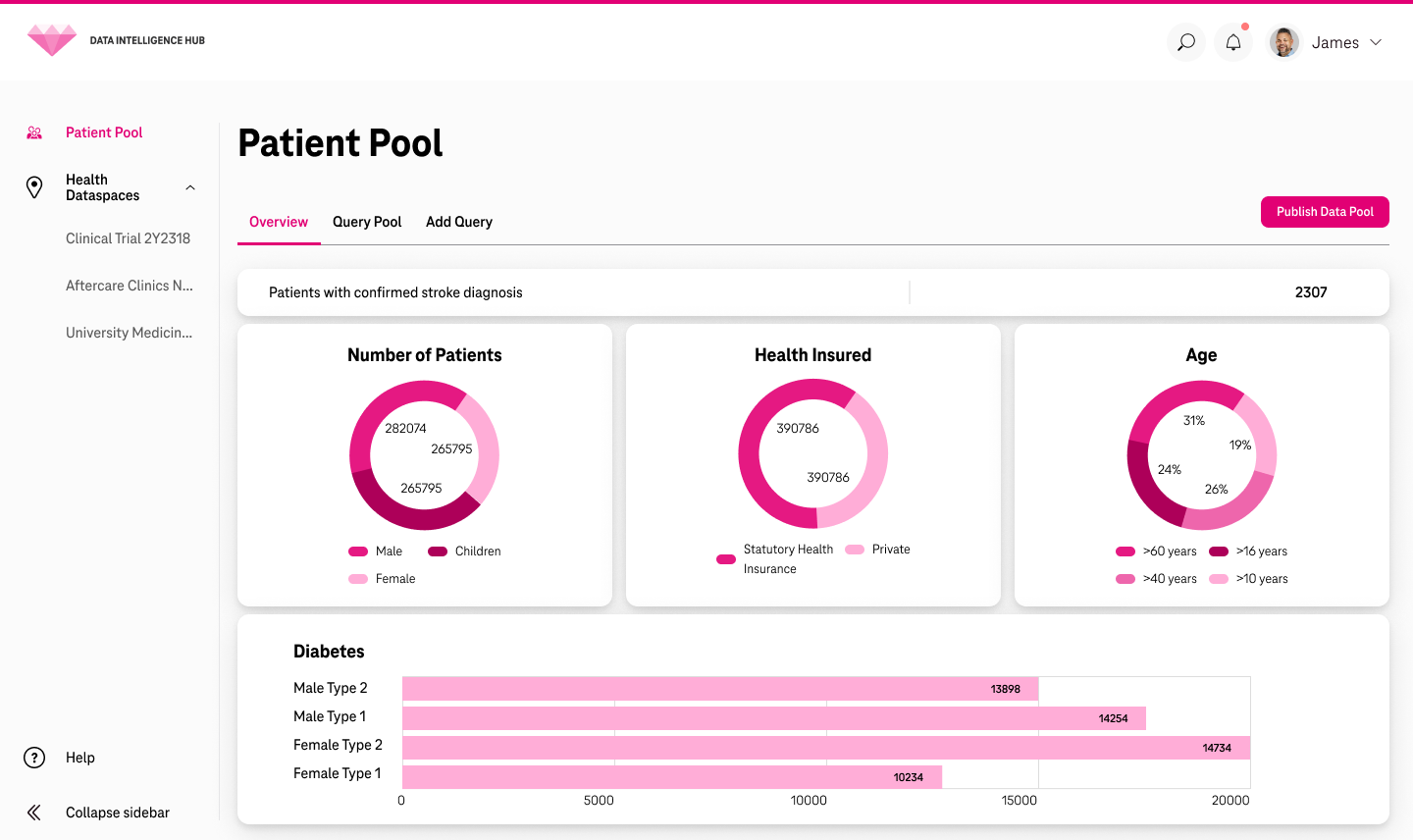This screenshot has width=1413, height=840.
Task: Open the notifications bell
Action: pyautogui.click(x=1232, y=41)
